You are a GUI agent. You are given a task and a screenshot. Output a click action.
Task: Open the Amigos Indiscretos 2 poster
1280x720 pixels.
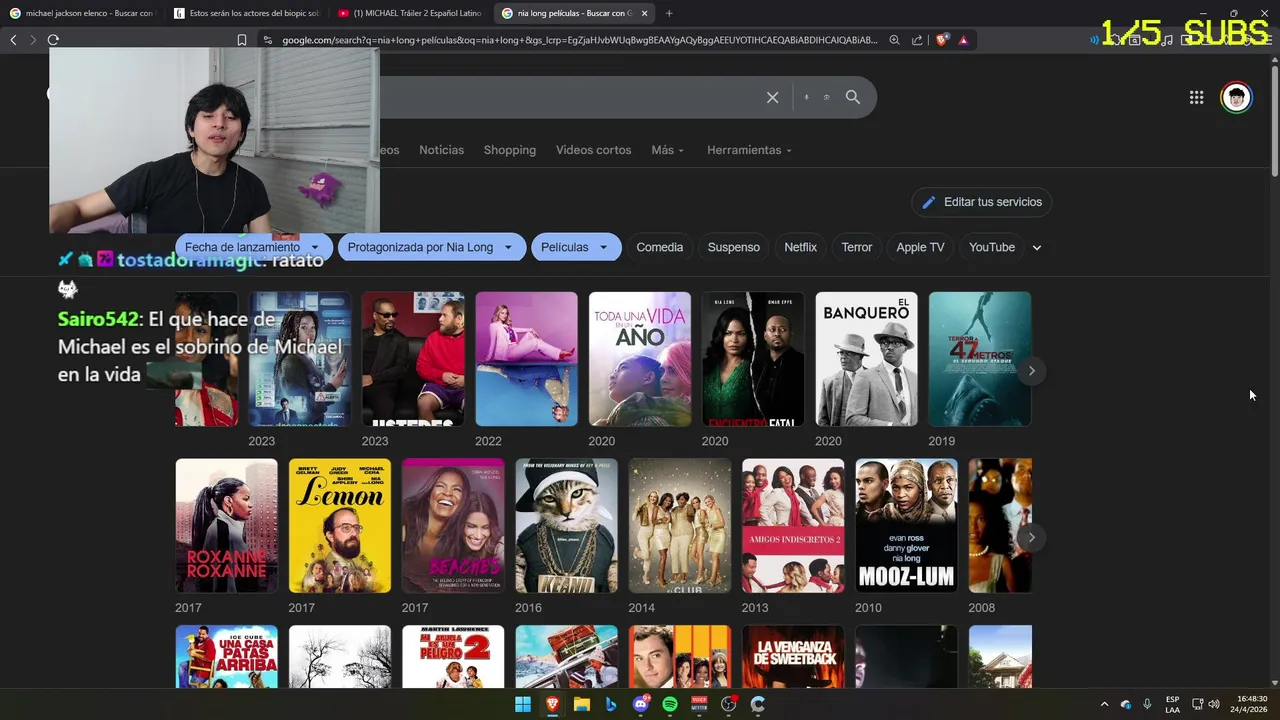click(793, 526)
